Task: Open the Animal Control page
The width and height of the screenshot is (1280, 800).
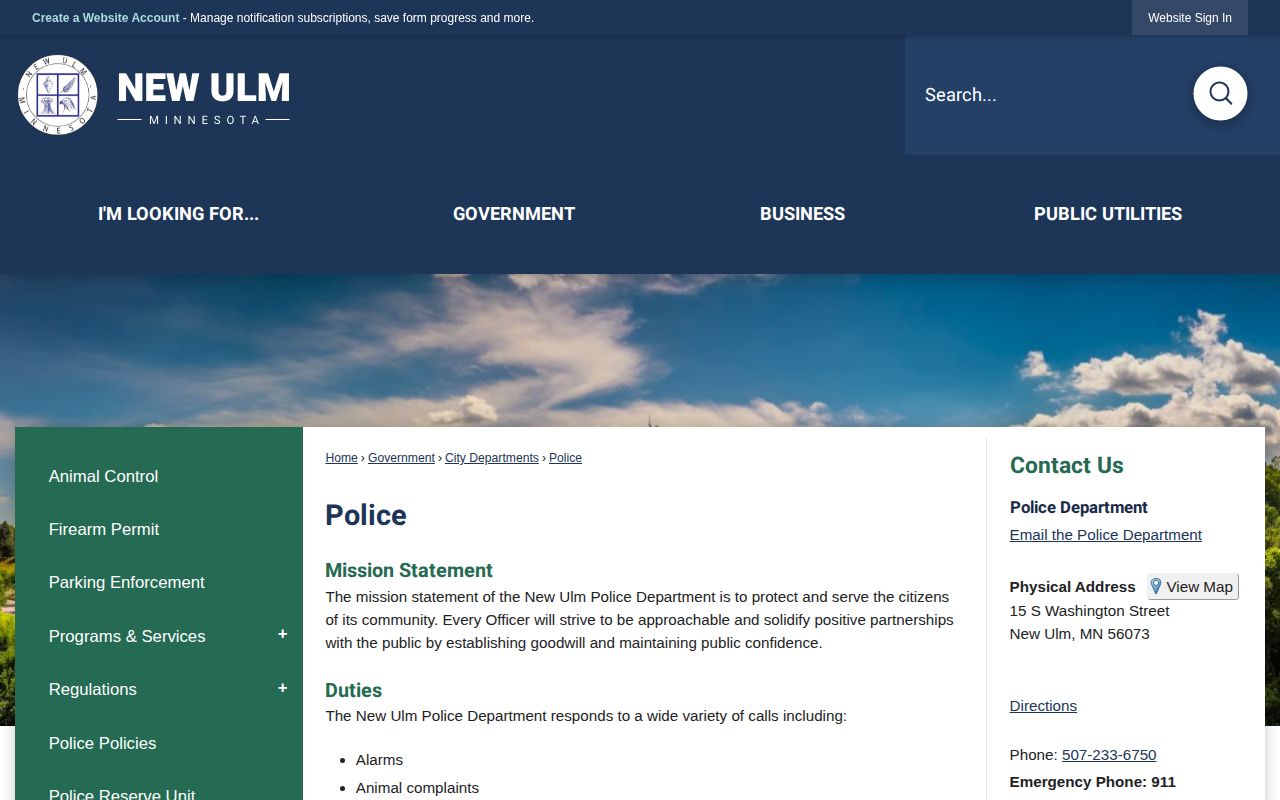Action: pos(104,476)
